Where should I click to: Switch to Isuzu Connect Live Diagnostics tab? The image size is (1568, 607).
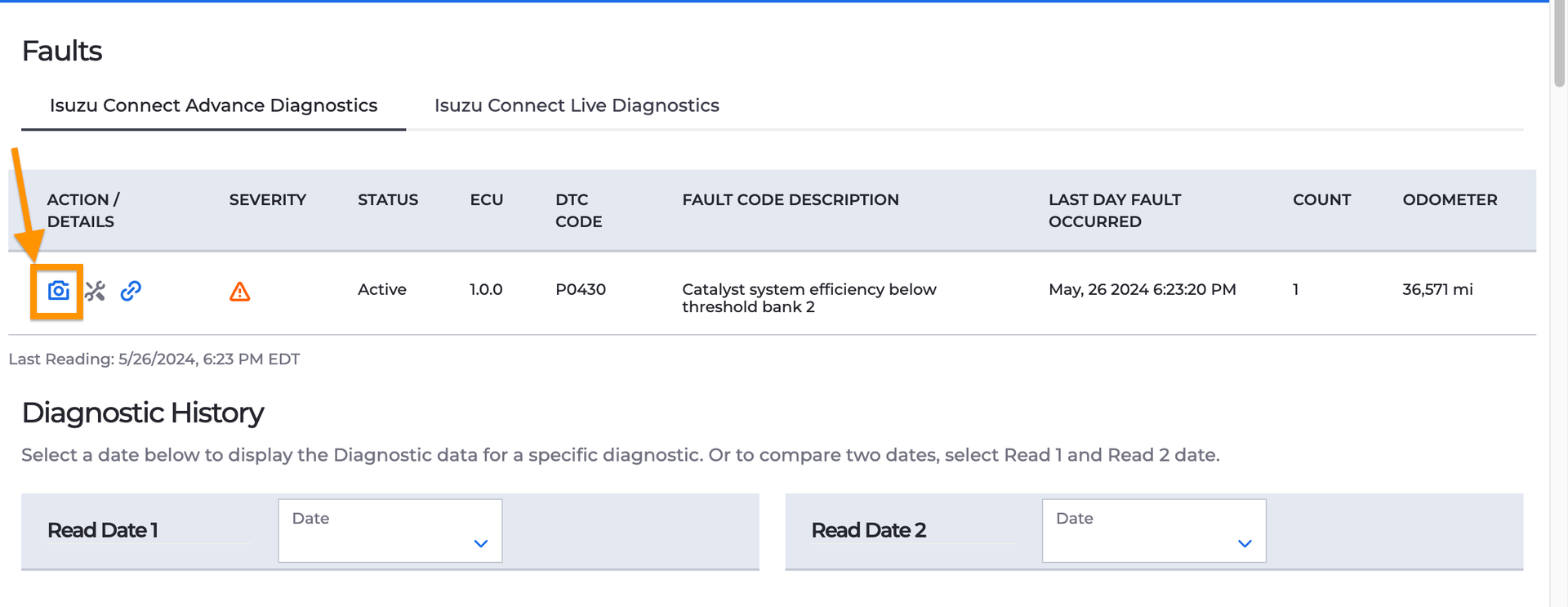click(x=577, y=105)
